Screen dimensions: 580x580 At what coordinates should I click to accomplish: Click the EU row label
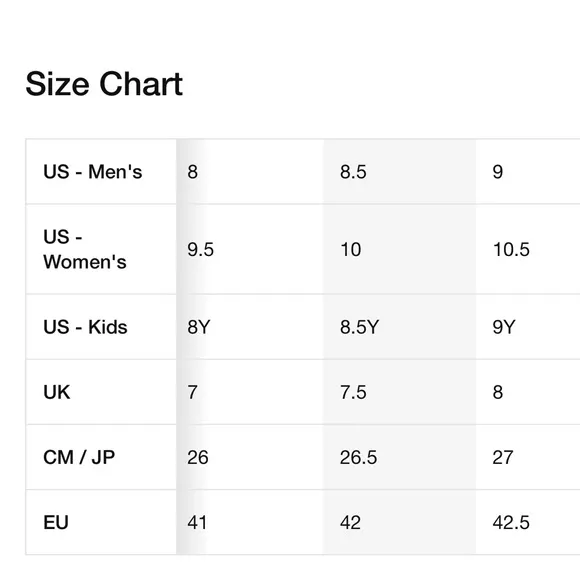[x=56, y=522]
